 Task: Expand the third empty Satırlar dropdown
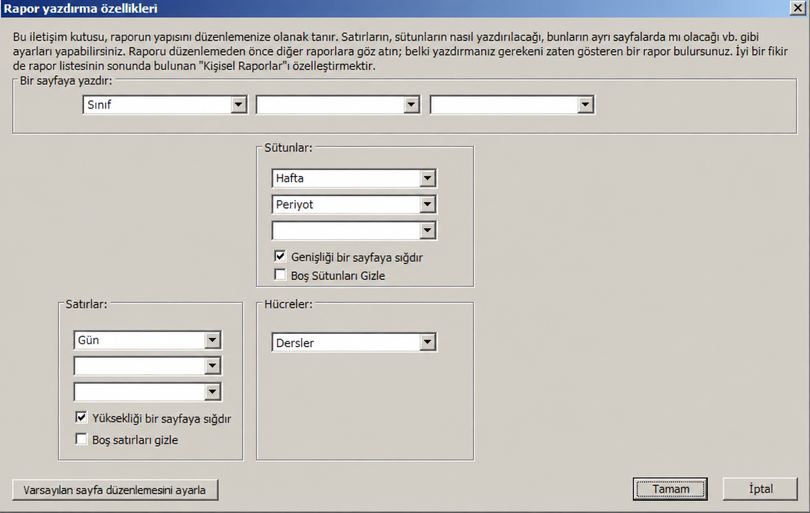(212, 392)
